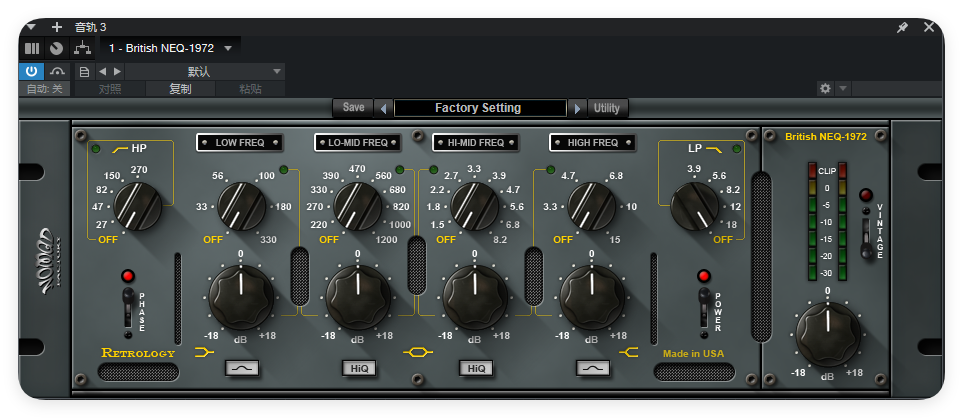Open the preset file icon
The height and width of the screenshot is (418, 963).
pos(84,71)
